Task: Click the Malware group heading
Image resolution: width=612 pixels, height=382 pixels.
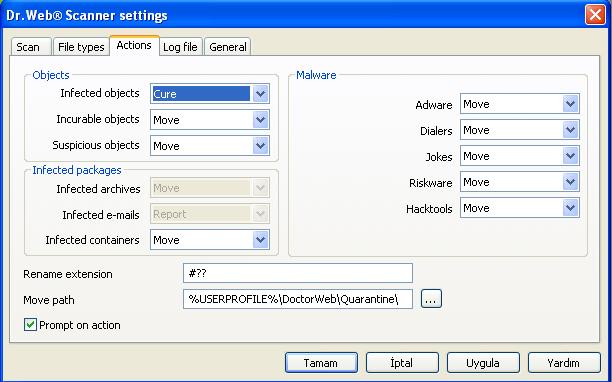Action: 316,75
